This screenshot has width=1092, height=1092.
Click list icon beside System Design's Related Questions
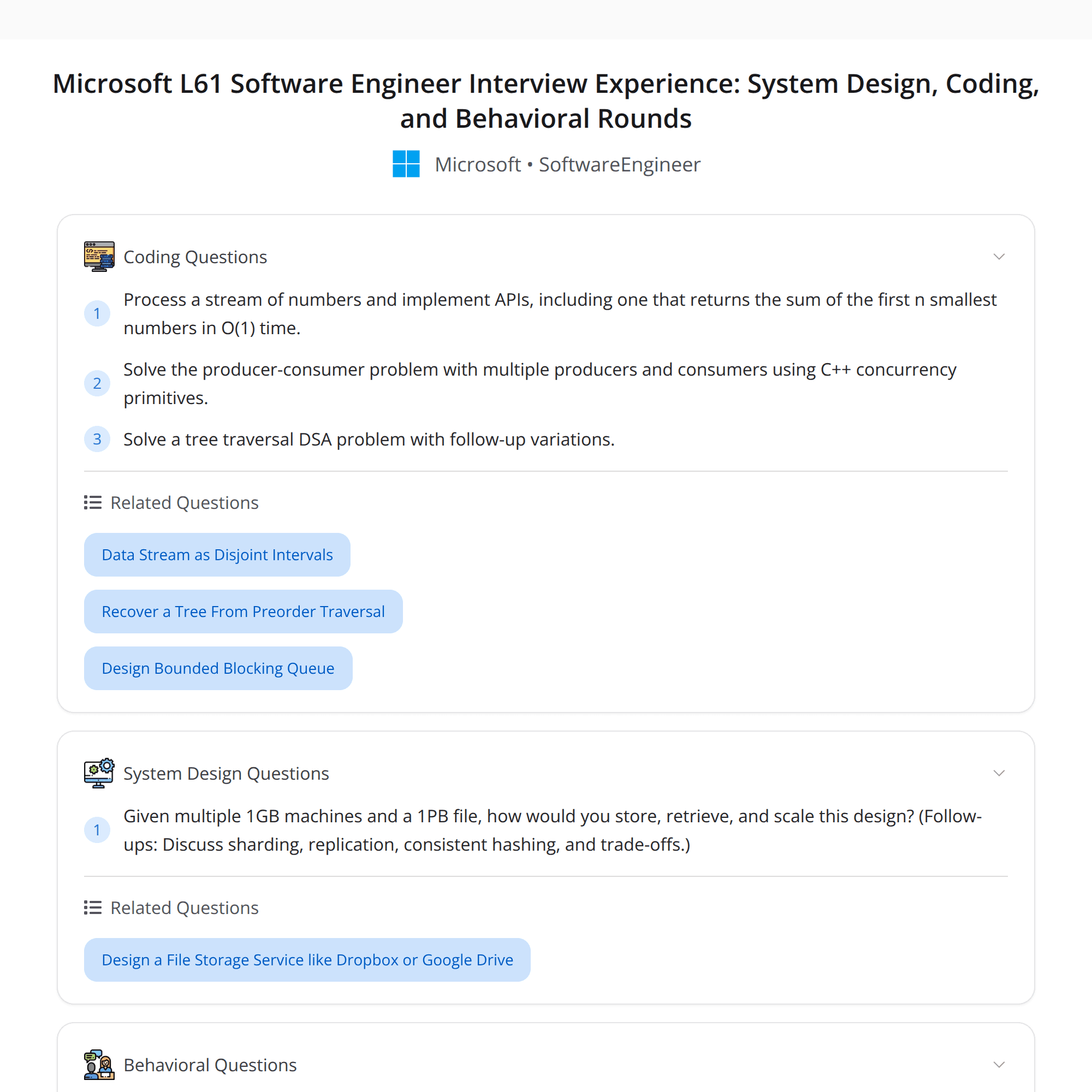point(93,907)
